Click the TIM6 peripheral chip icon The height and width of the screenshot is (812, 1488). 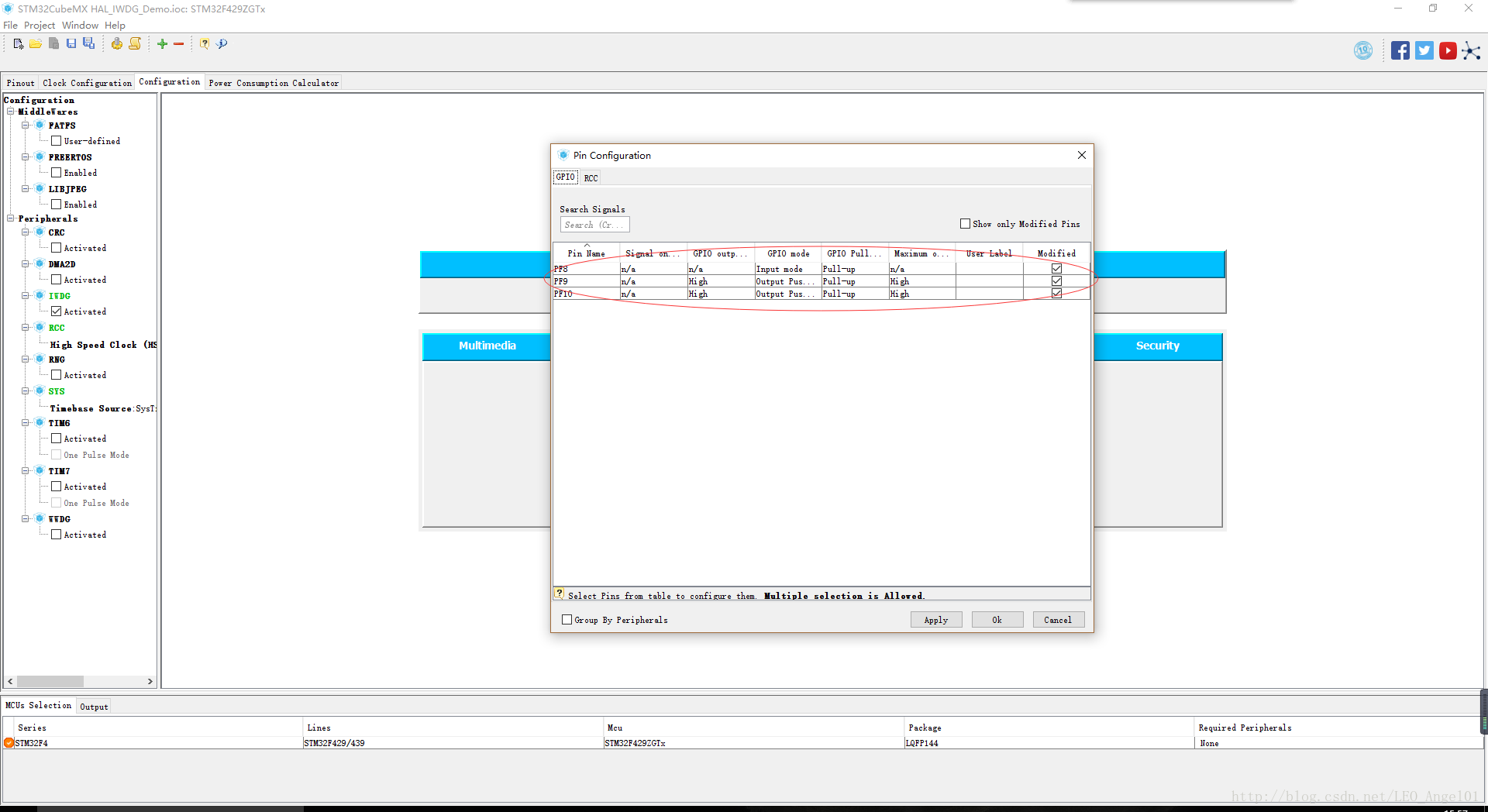coord(40,422)
